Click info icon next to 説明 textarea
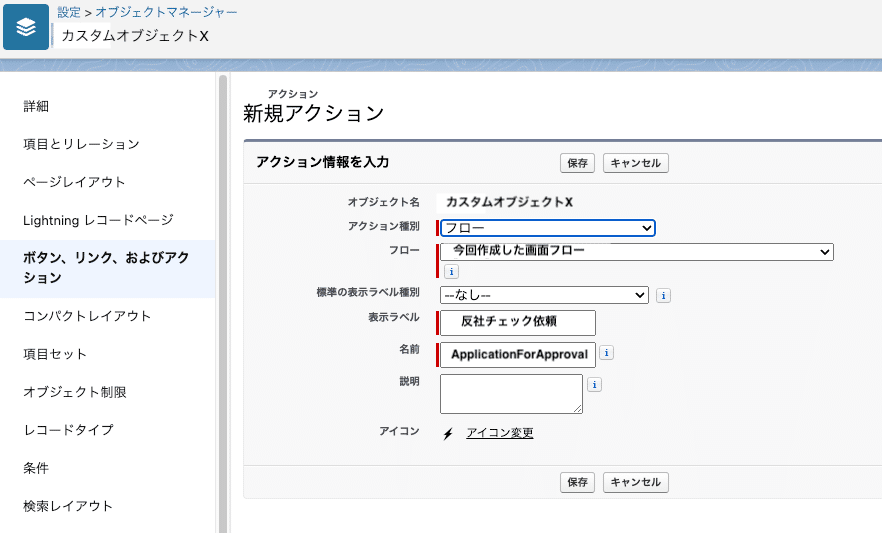 point(595,385)
